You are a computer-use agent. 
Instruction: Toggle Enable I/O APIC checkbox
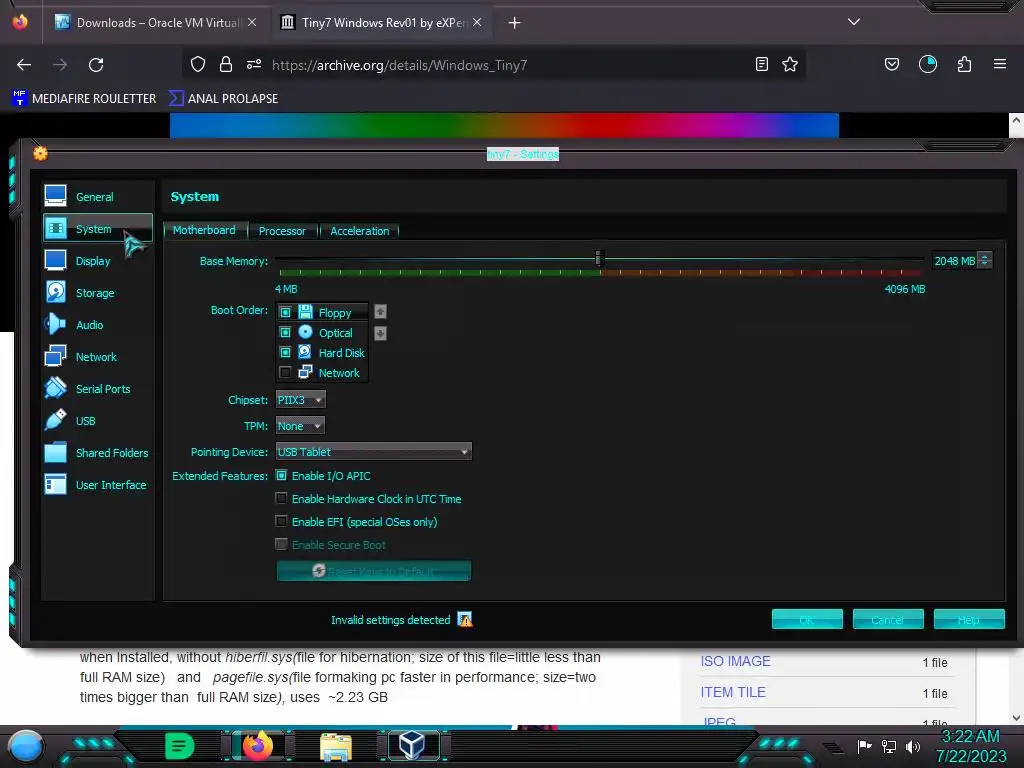[281, 475]
